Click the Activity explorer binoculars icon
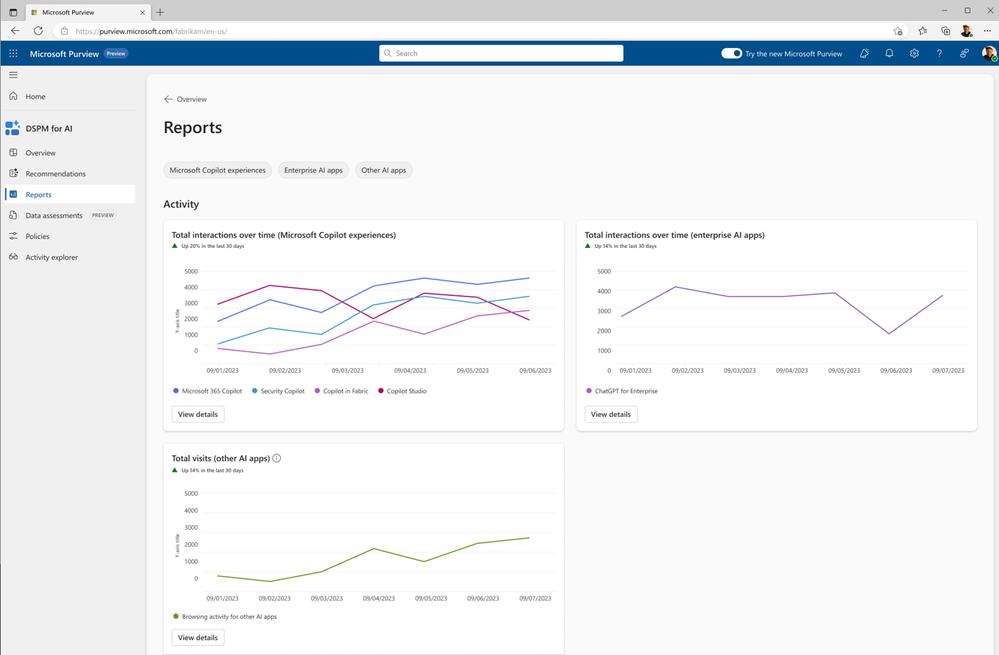 point(13,257)
